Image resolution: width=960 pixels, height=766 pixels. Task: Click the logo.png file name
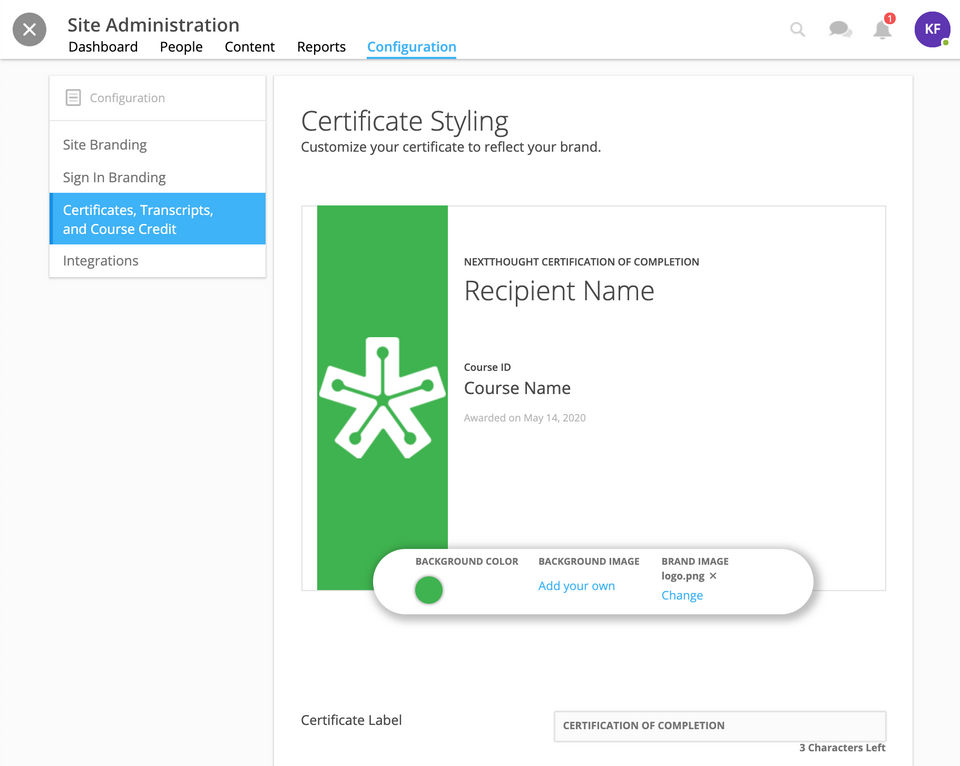point(683,576)
